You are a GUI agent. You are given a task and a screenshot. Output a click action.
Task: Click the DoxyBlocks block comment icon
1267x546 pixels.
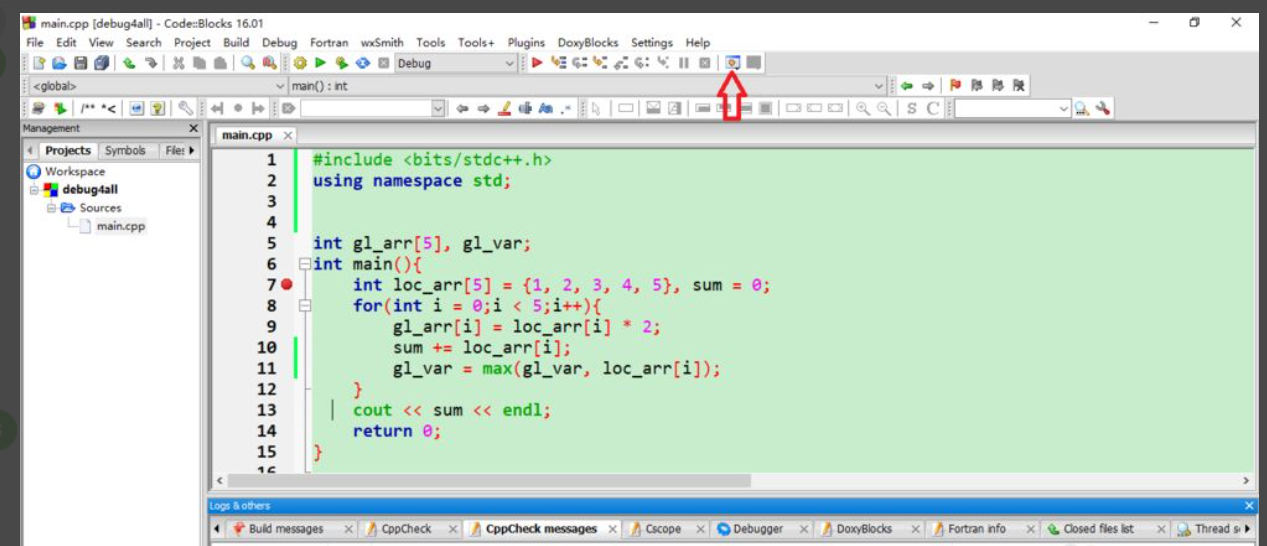89,108
